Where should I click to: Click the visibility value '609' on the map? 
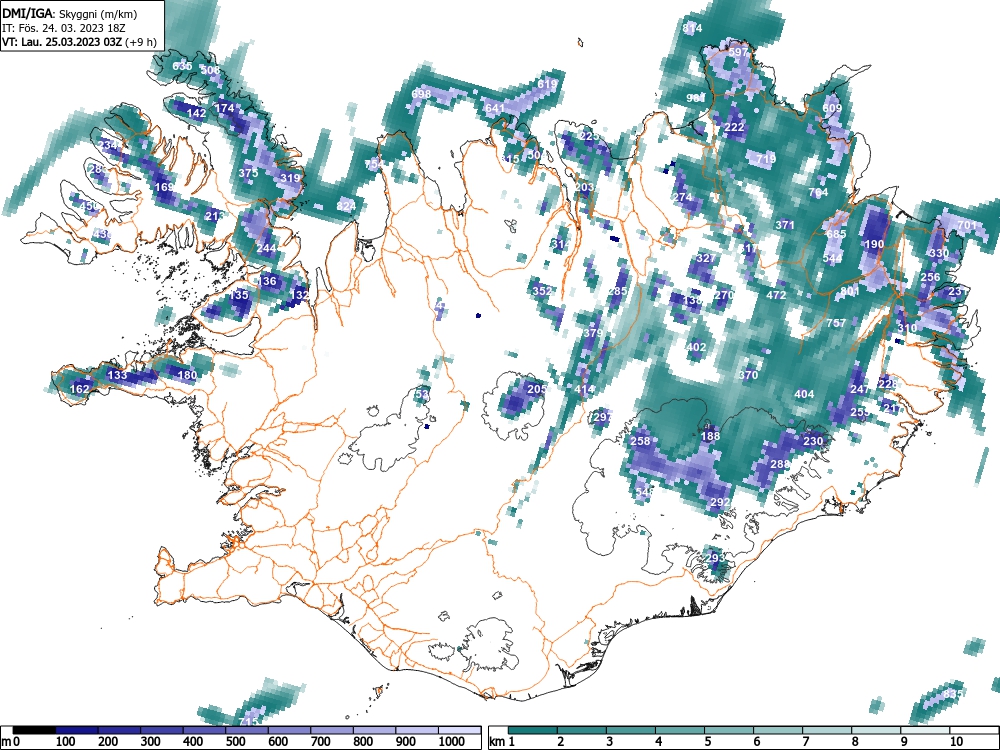(832, 108)
